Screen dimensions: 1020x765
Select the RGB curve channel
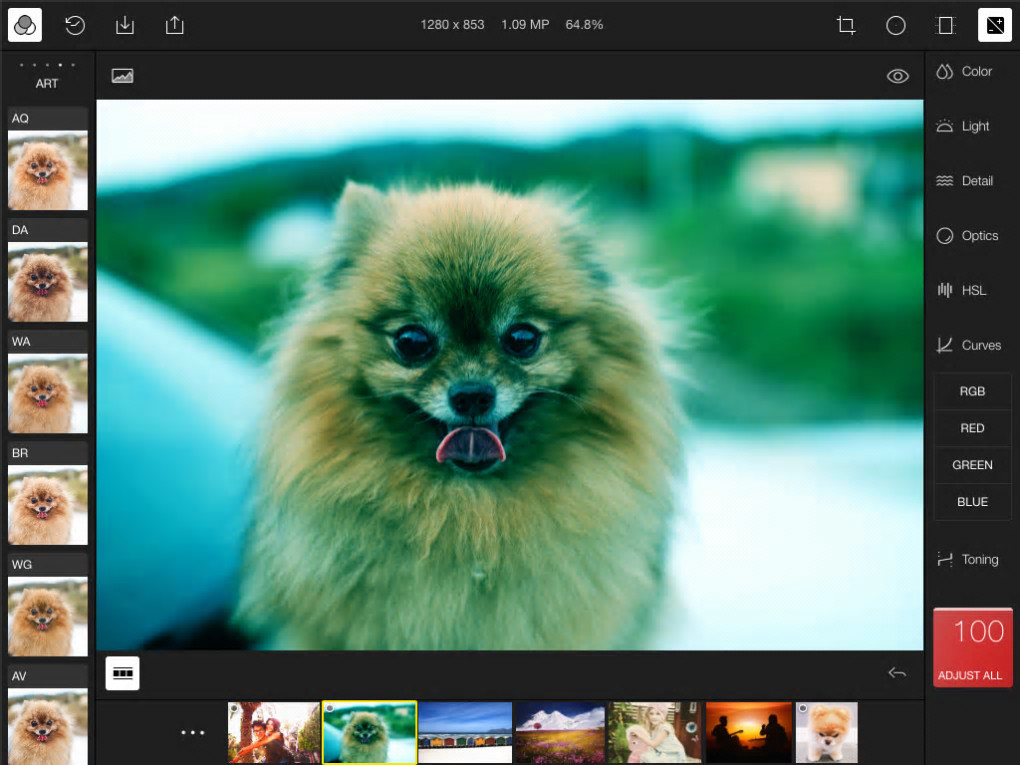[973, 391]
